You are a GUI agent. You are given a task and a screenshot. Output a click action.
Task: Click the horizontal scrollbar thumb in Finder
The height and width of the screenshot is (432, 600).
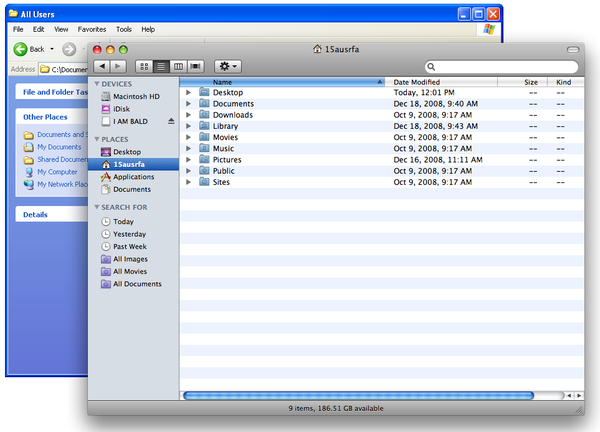pos(359,396)
